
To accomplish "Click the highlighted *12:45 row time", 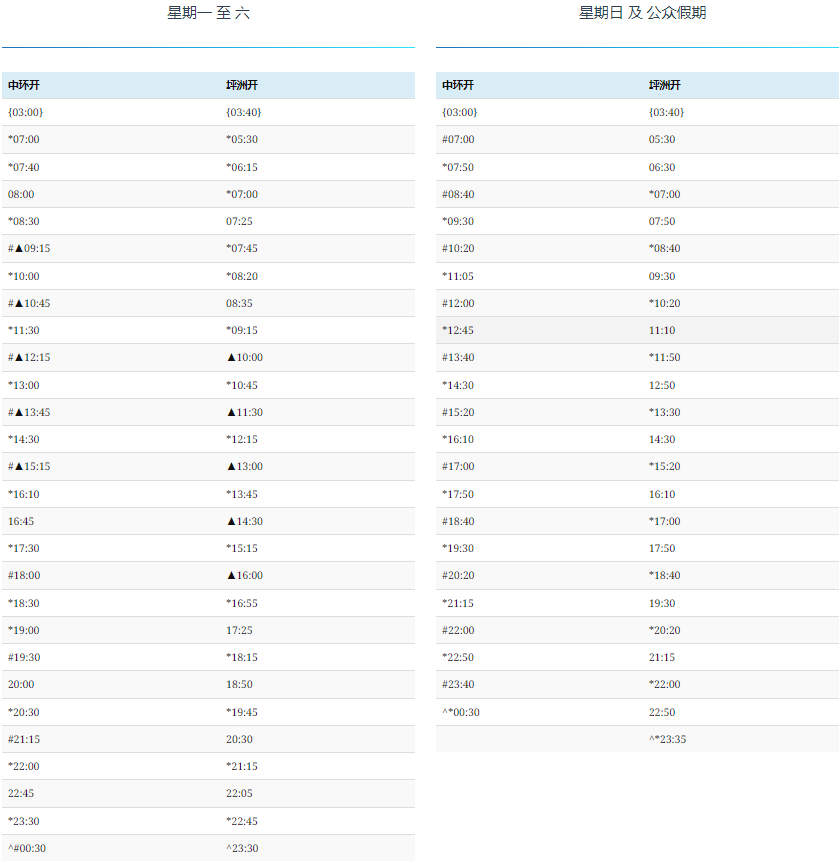I will click(458, 330).
